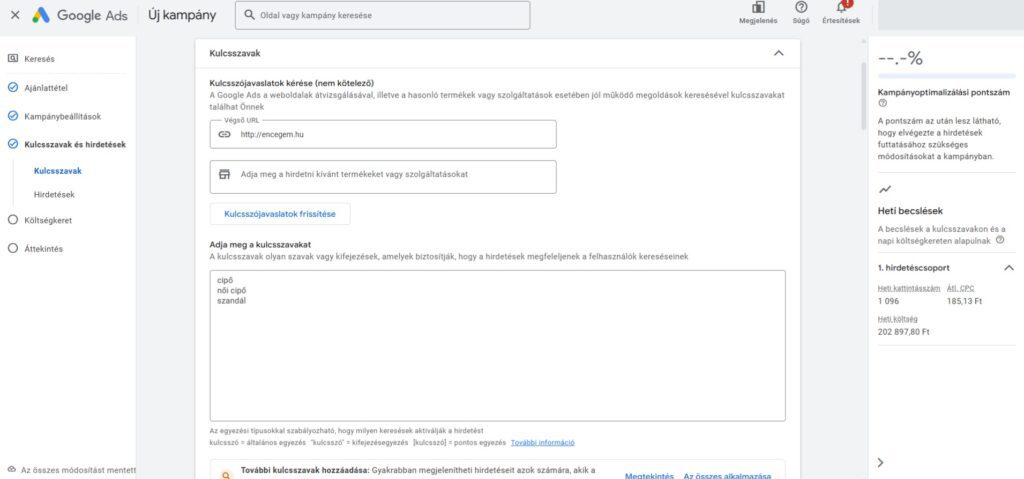Open the Súgó help icon
Image resolution: width=1024 pixels, height=479 pixels.
tap(801, 8)
